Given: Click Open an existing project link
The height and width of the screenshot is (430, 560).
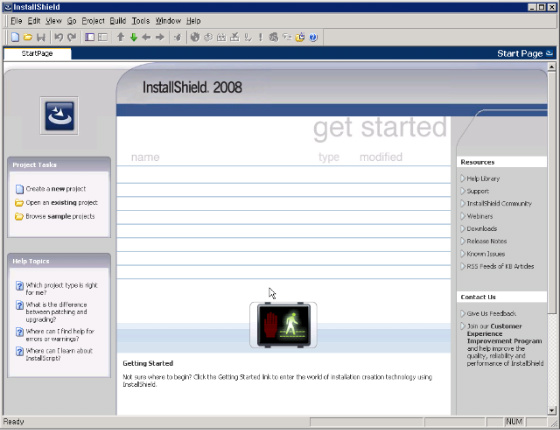Looking at the screenshot, I should [61, 202].
